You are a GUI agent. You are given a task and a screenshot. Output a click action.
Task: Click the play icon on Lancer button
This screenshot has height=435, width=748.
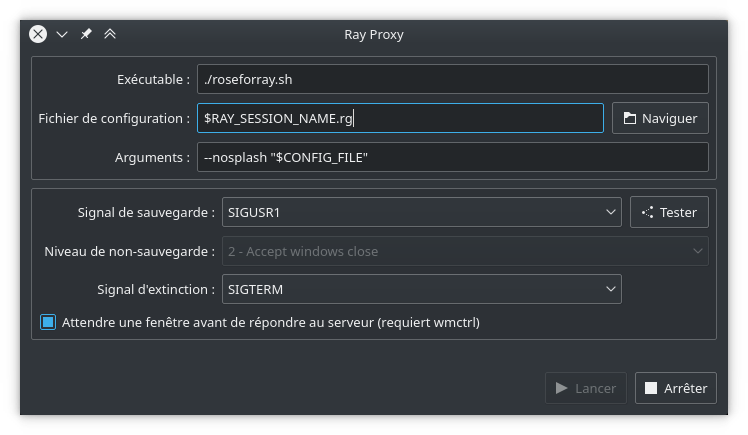[x=561, y=388]
